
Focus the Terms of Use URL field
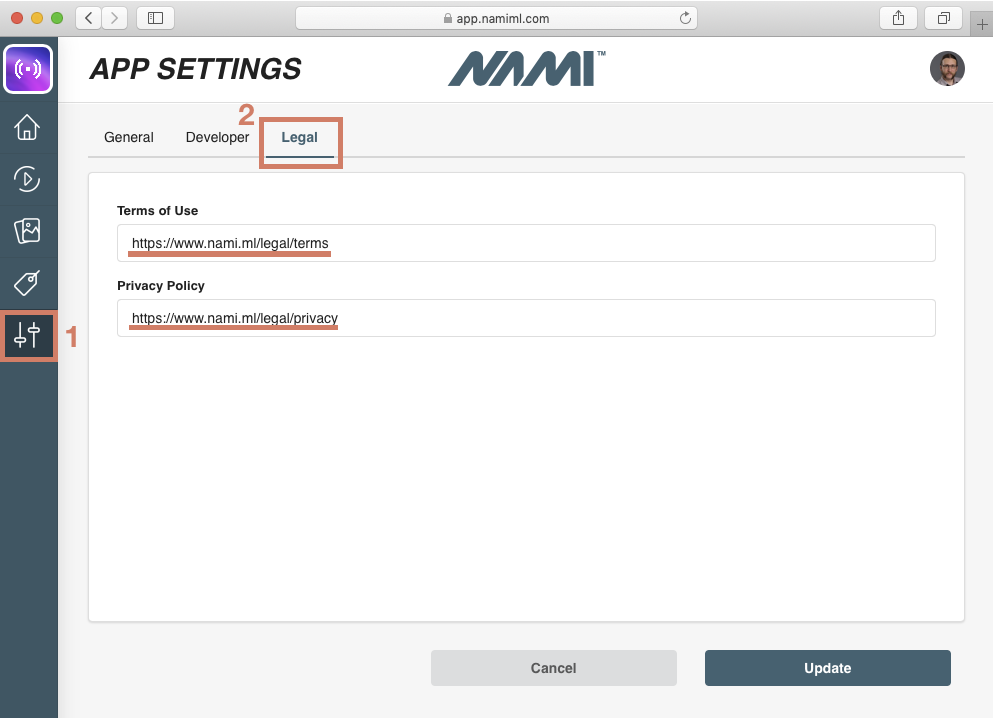tap(526, 243)
